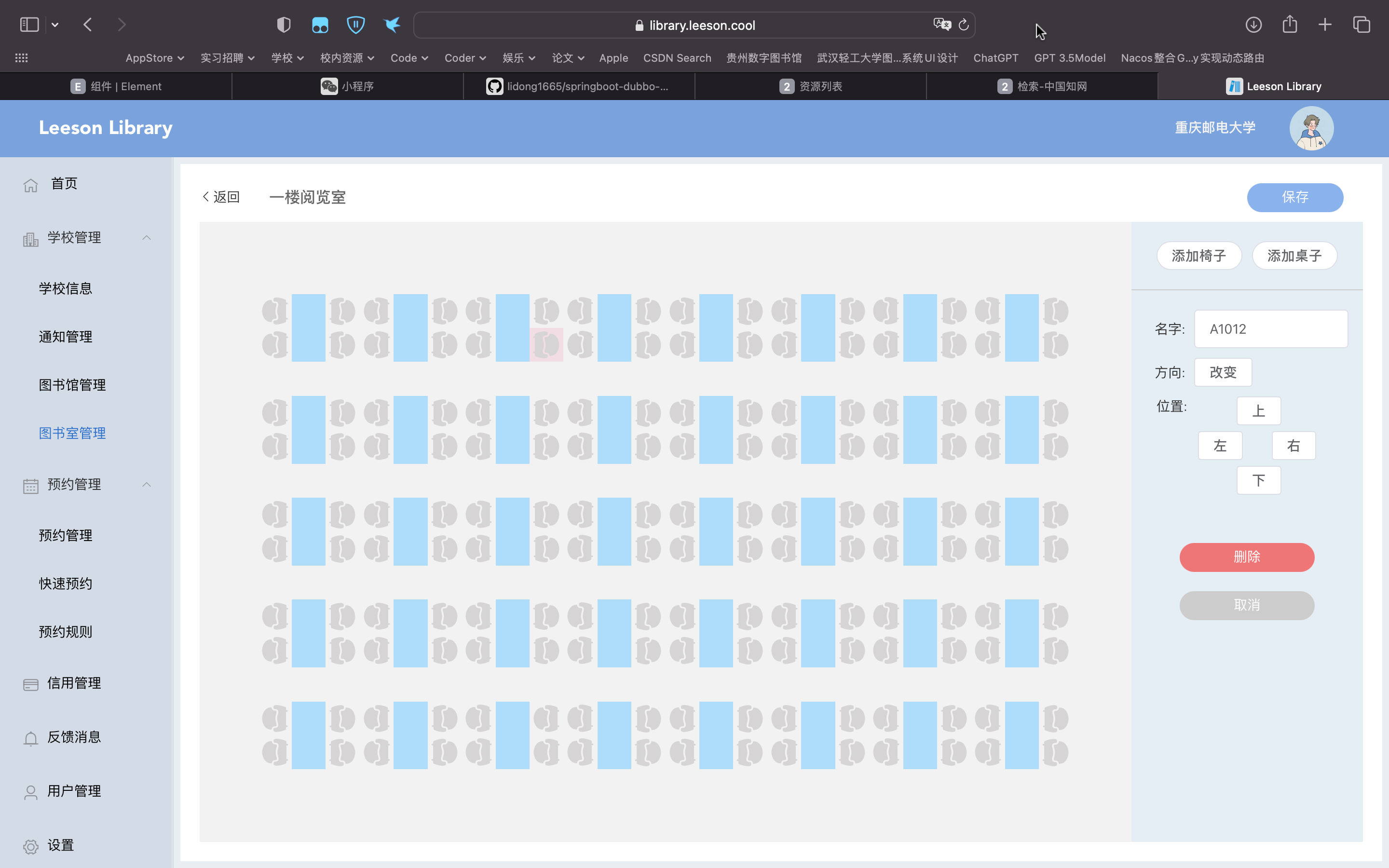
Task: Click the gray 取消 cancel button
Action: pos(1247,605)
